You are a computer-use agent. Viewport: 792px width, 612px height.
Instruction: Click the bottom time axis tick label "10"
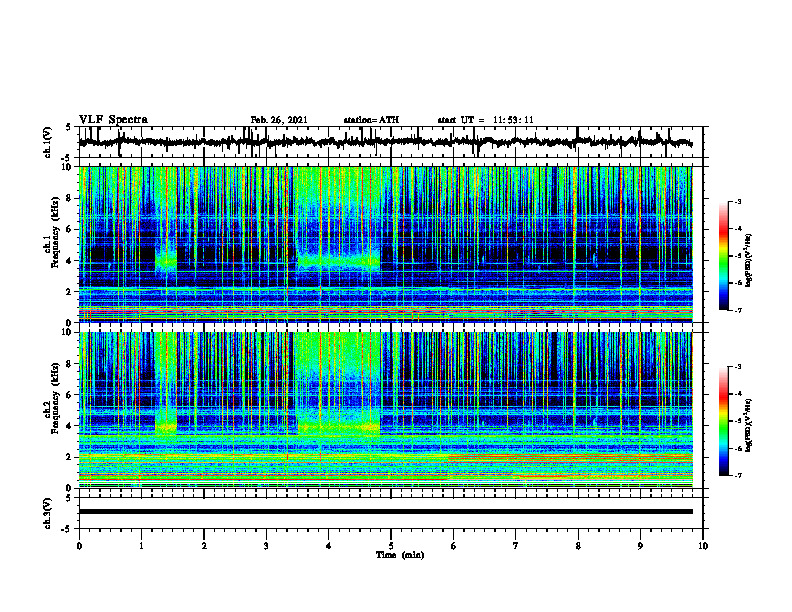(703, 546)
